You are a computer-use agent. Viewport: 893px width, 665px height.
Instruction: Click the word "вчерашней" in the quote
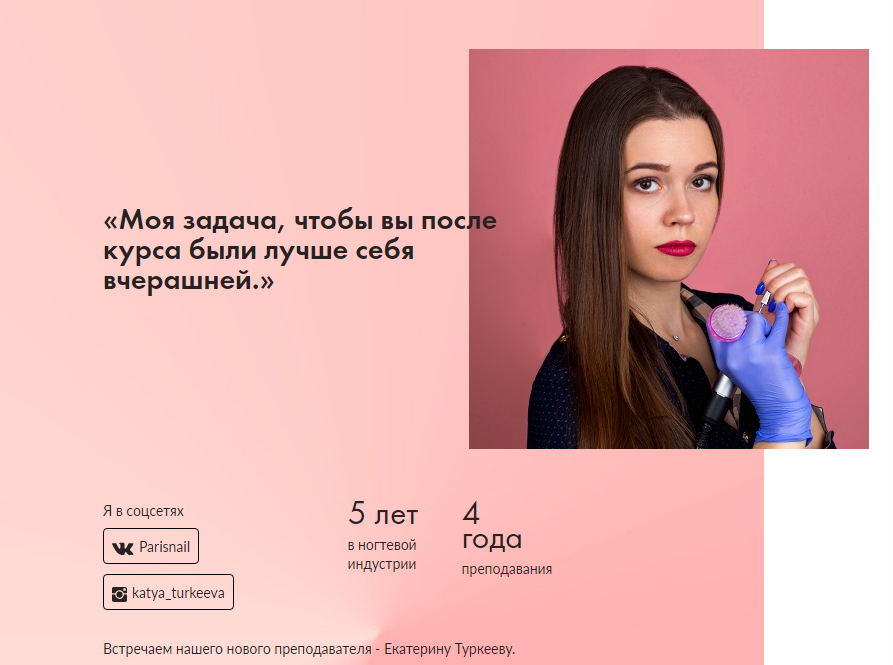pyautogui.click(x=177, y=281)
